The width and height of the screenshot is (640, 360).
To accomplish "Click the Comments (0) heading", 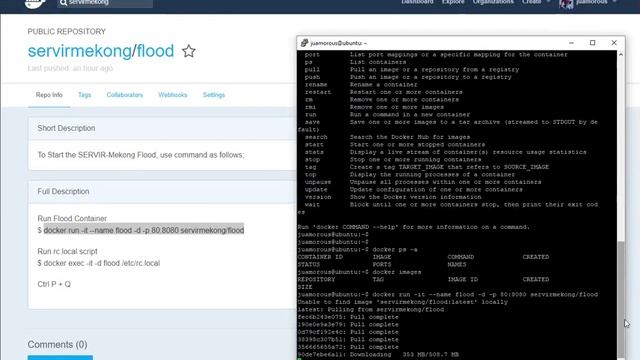I will click(58, 344).
